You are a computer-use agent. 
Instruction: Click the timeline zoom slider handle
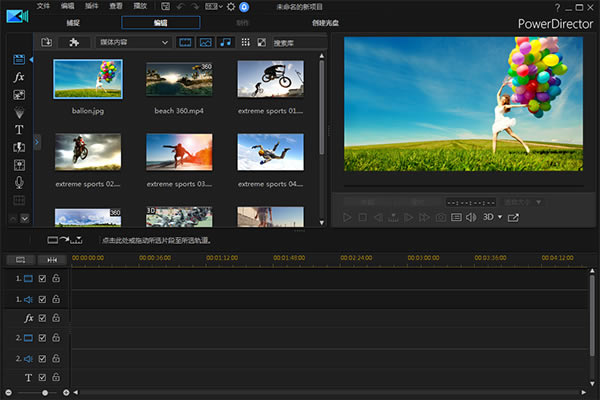point(45,392)
